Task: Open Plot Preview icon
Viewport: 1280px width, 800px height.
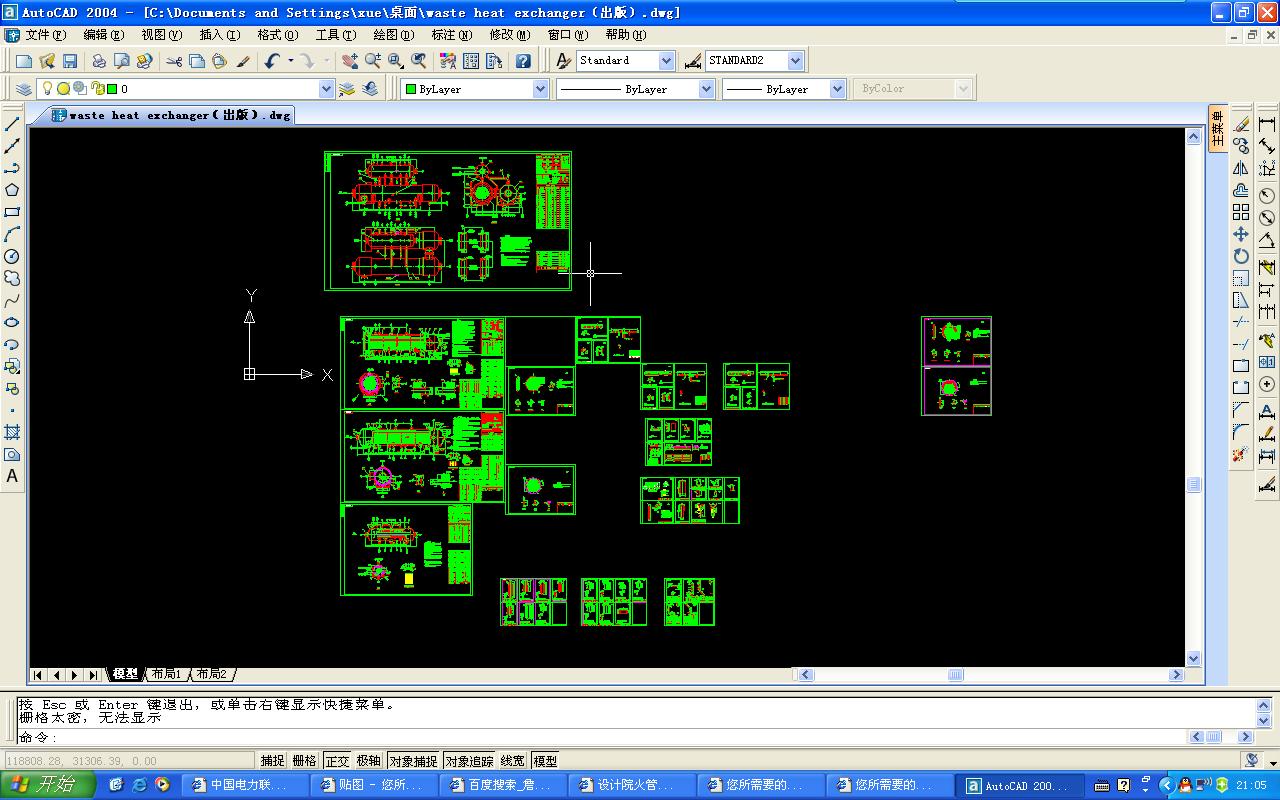Action: (x=121, y=61)
